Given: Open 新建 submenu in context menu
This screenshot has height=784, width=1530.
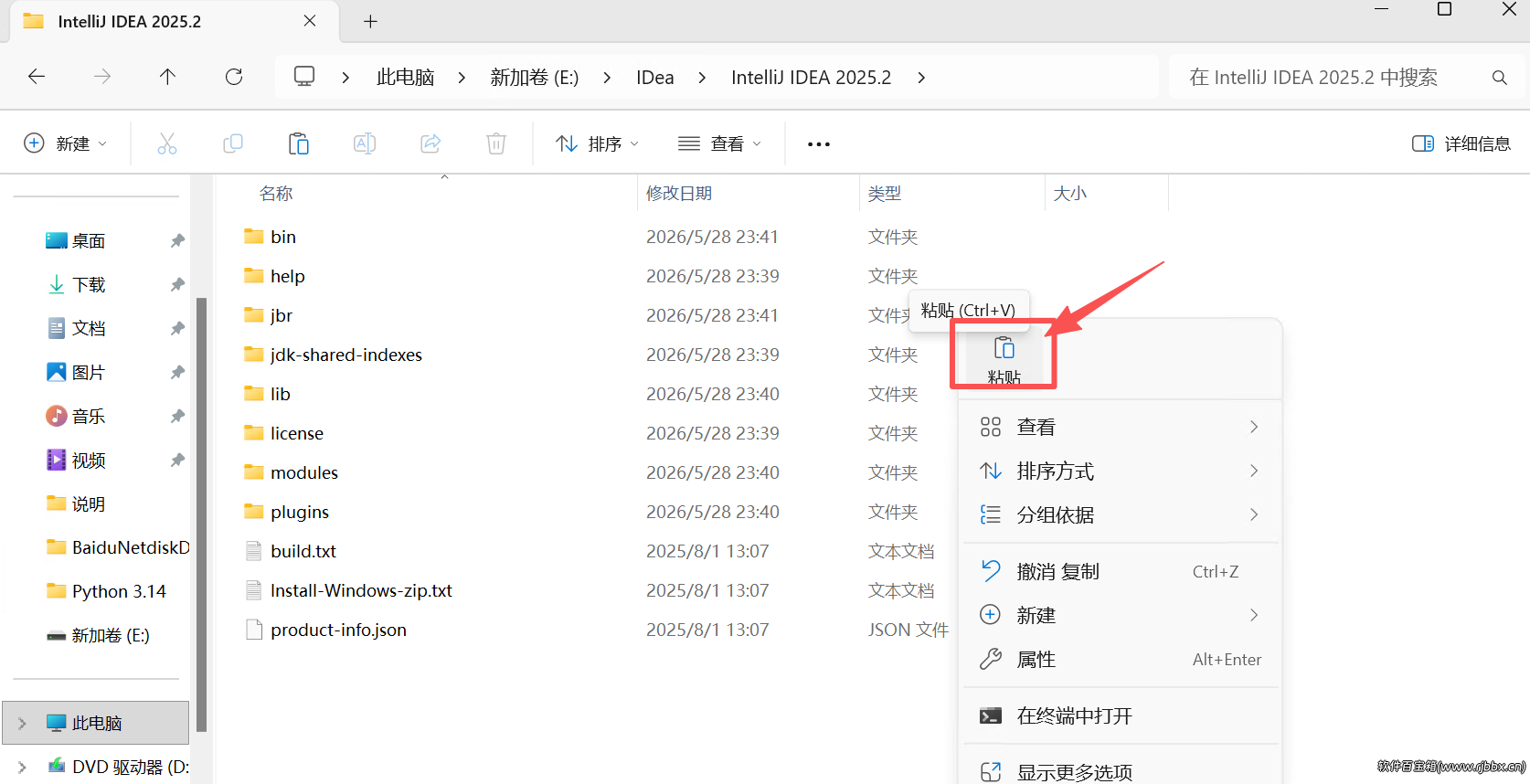Looking at the screenshot, I should click(1121, 615).
